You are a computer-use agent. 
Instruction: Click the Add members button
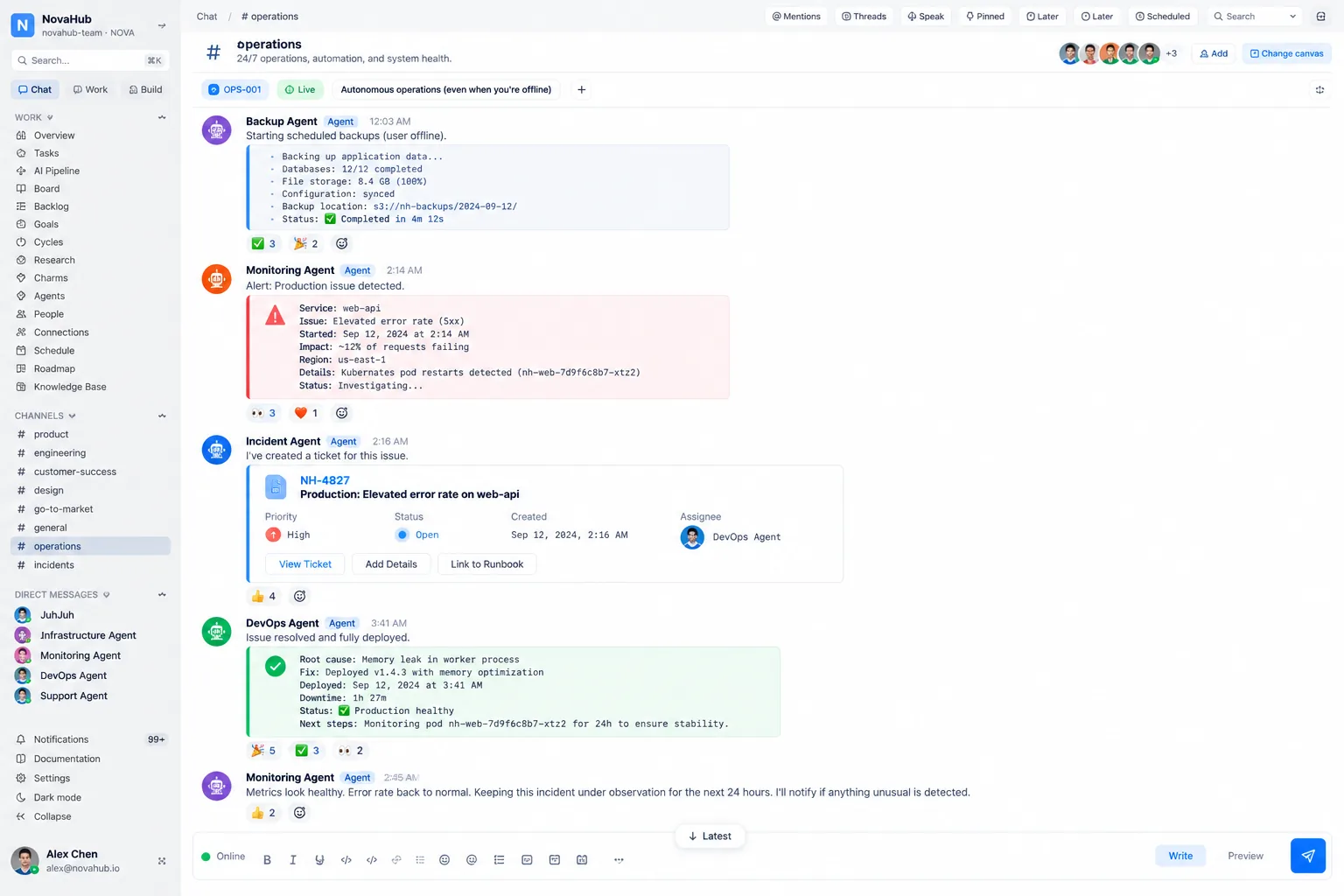click(x=1214, y=53)
